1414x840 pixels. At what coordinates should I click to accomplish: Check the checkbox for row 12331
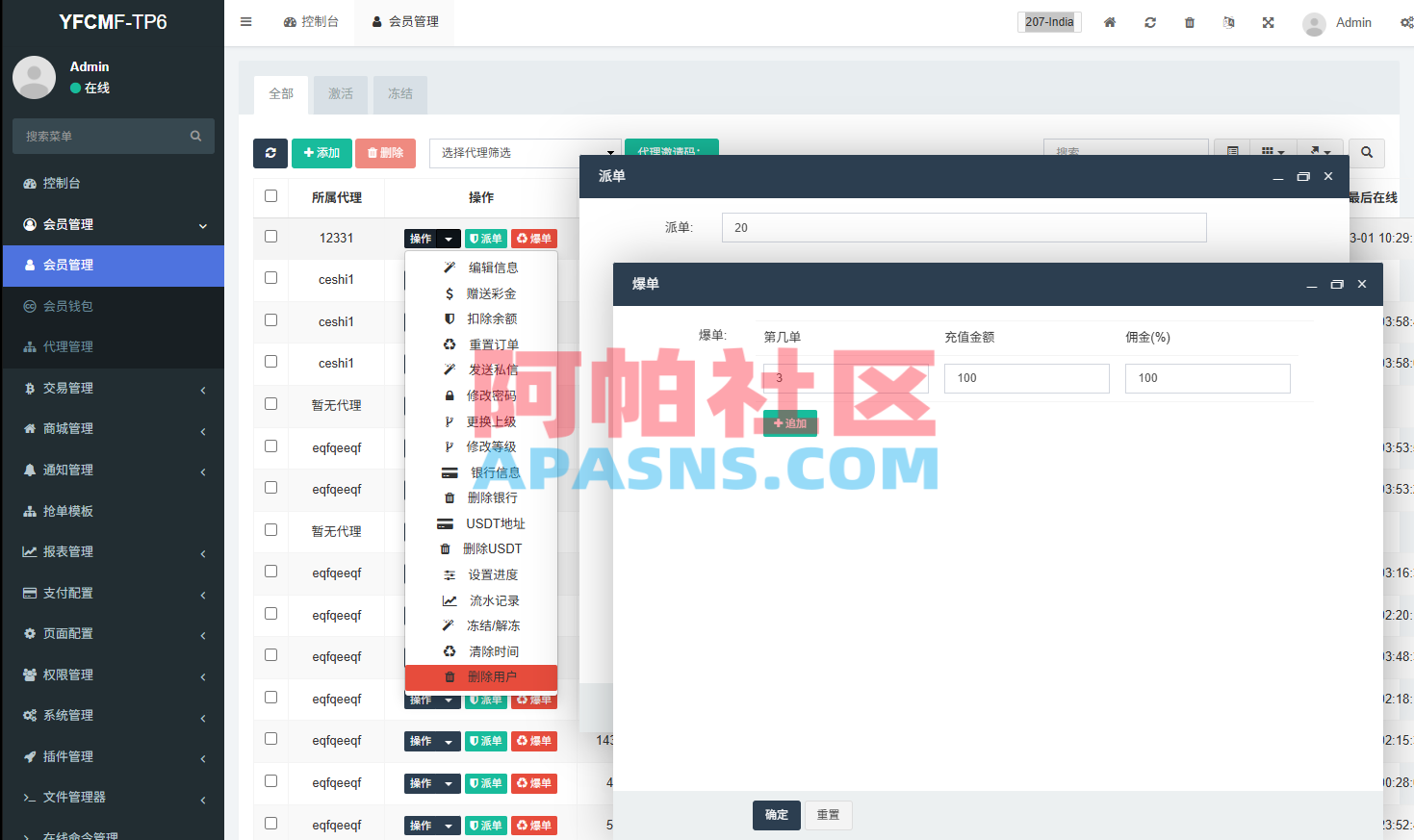[270, 237]
